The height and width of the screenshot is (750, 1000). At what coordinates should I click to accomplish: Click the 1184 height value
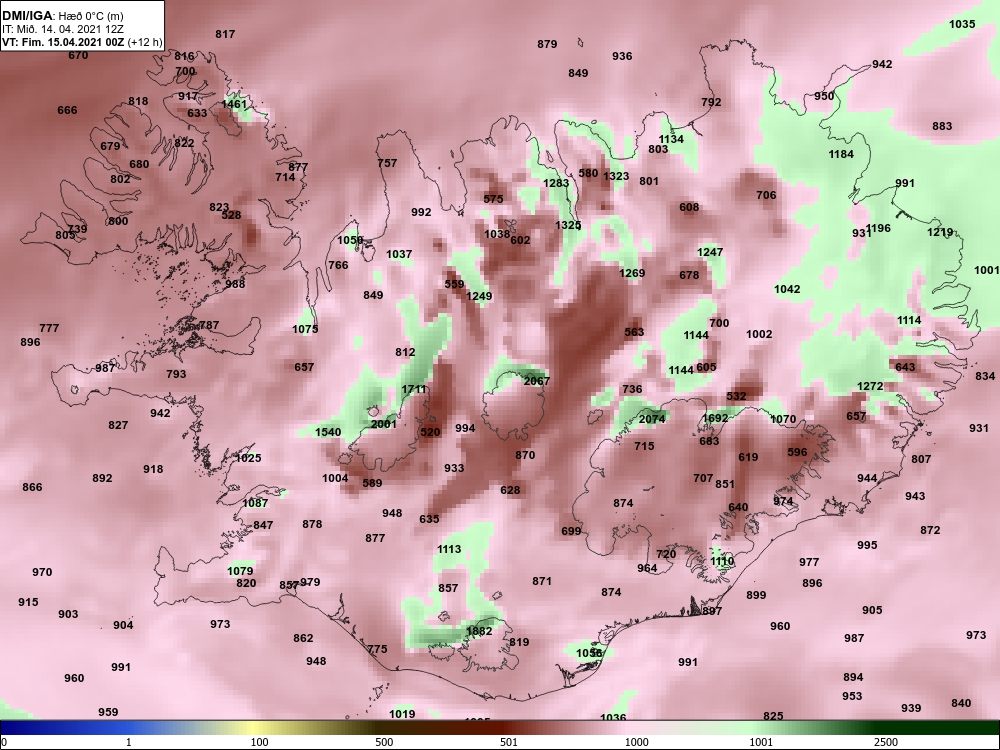click(841, 154)
